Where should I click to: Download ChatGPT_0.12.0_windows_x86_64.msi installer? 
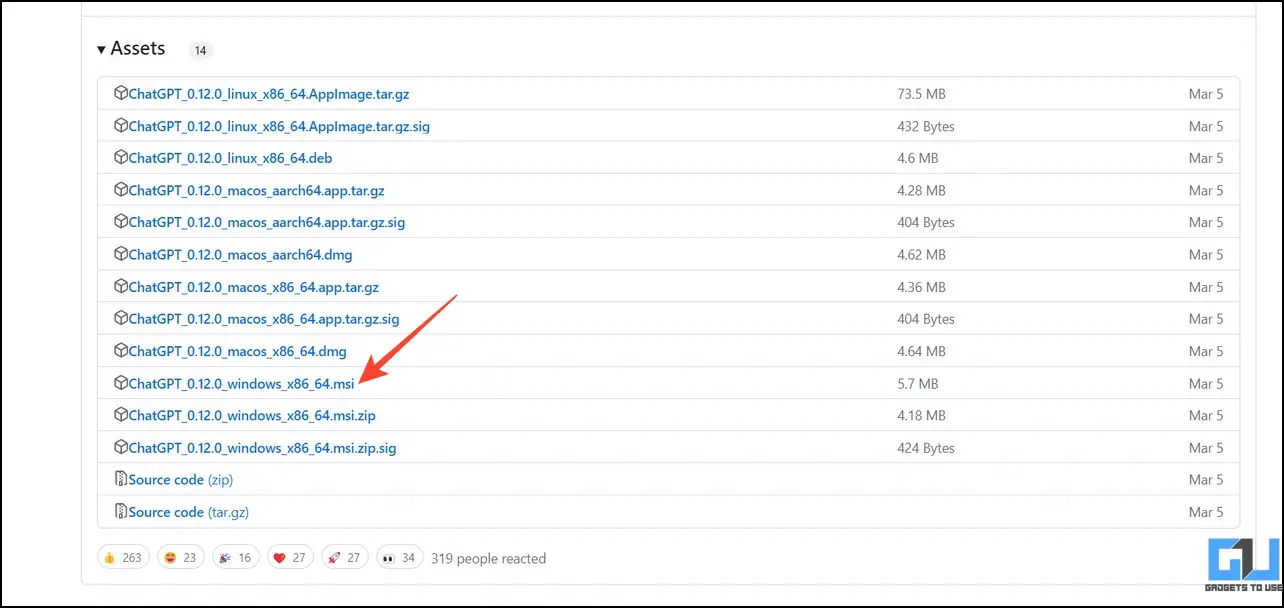point(242,383)
